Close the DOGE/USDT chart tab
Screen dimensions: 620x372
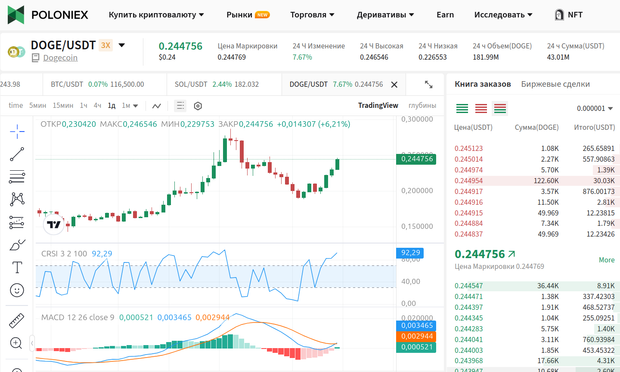tap(394, 85)
